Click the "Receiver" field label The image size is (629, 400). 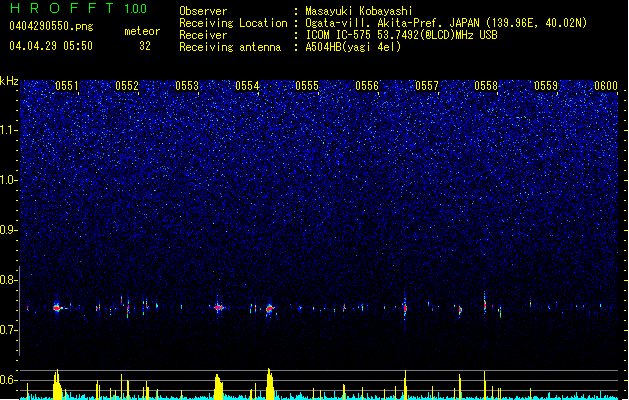203,35
